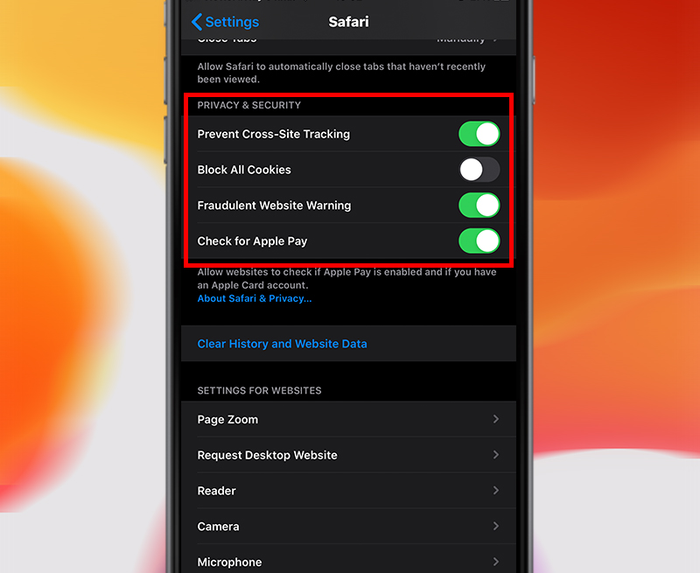Tap the back chevron icon beside Settings
The width and height of the screenshot is (700, 573).
pyautogui.click(x=196, y=21)
